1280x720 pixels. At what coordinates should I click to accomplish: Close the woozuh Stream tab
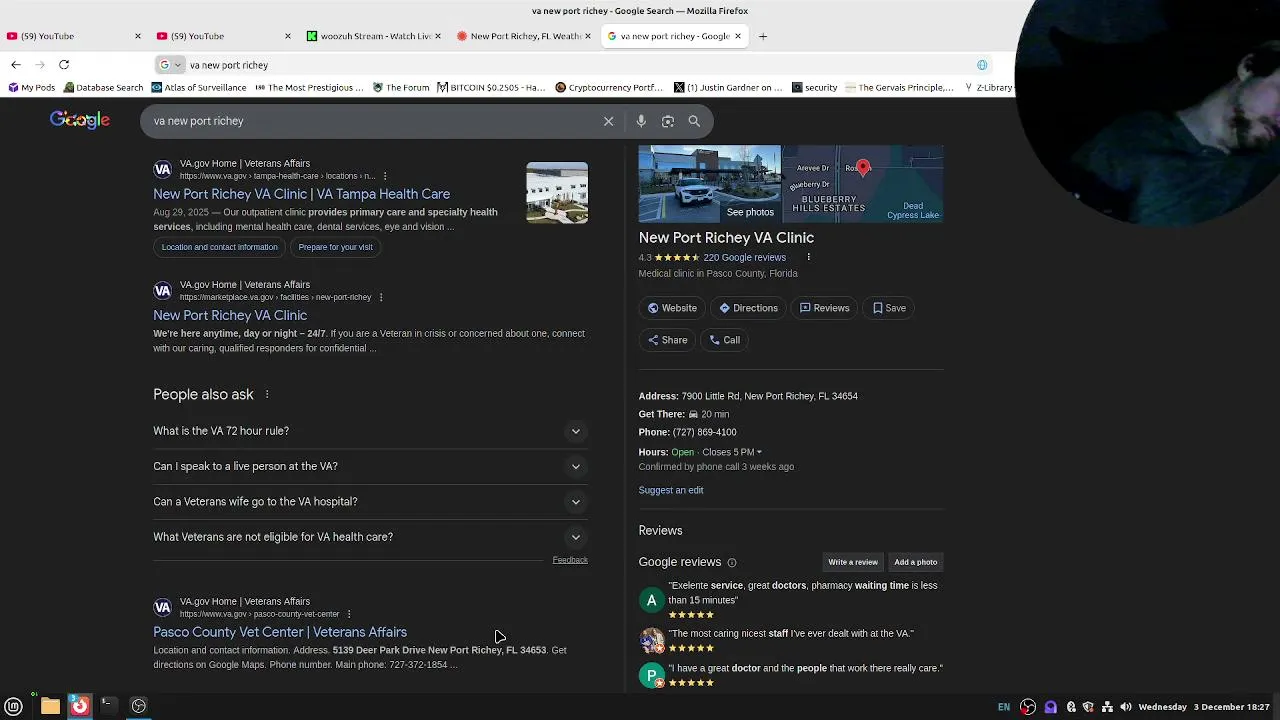click(x=438, y=36)
